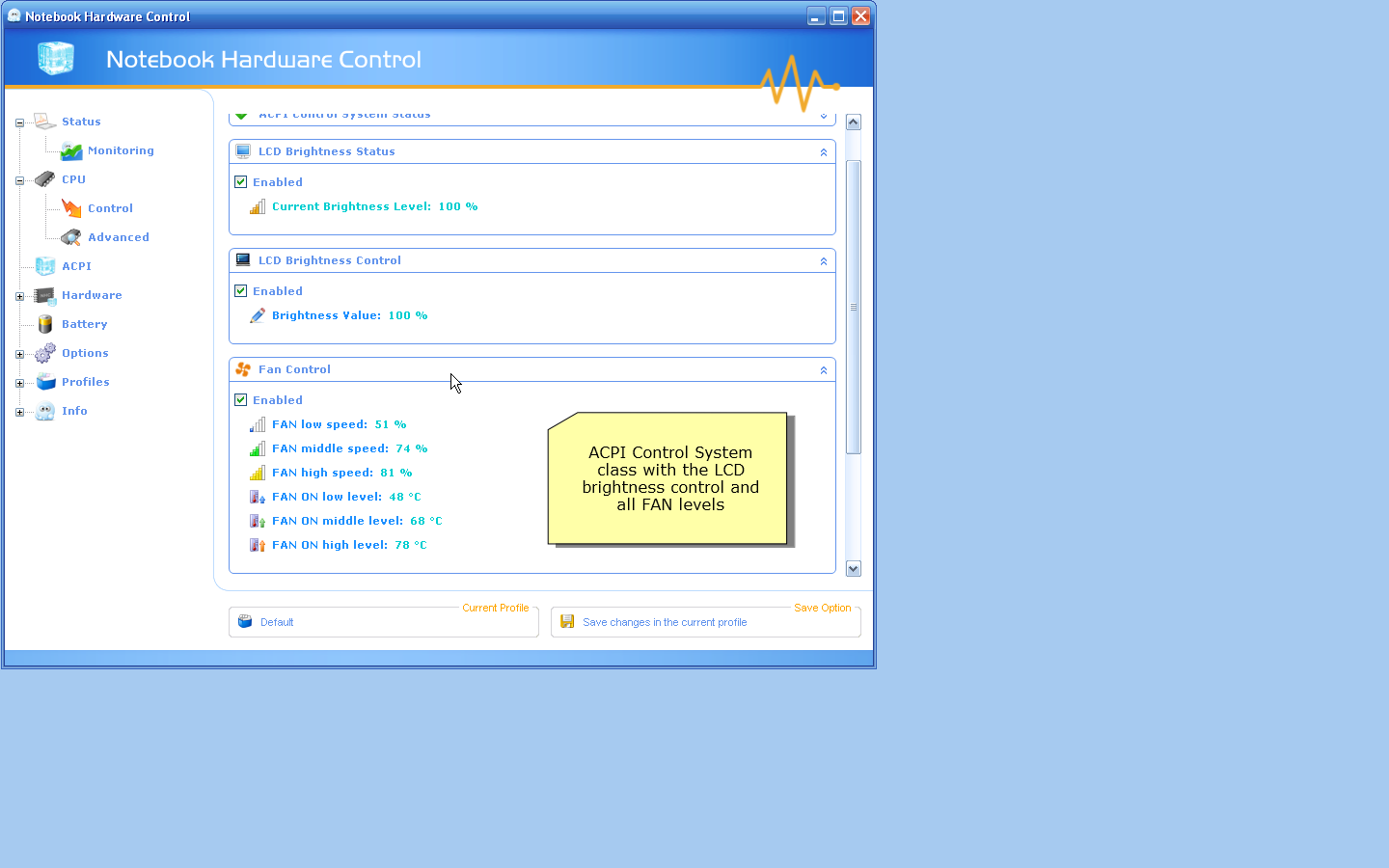The height and width of the screenshot is (868, 1389).
Task: Collapse the LCD Brightness Control panel
Action: 824,261
